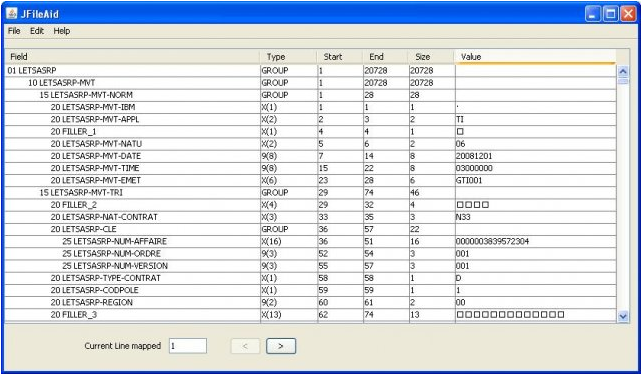Click the vertical scrollbar thumb

pos(623,81)
